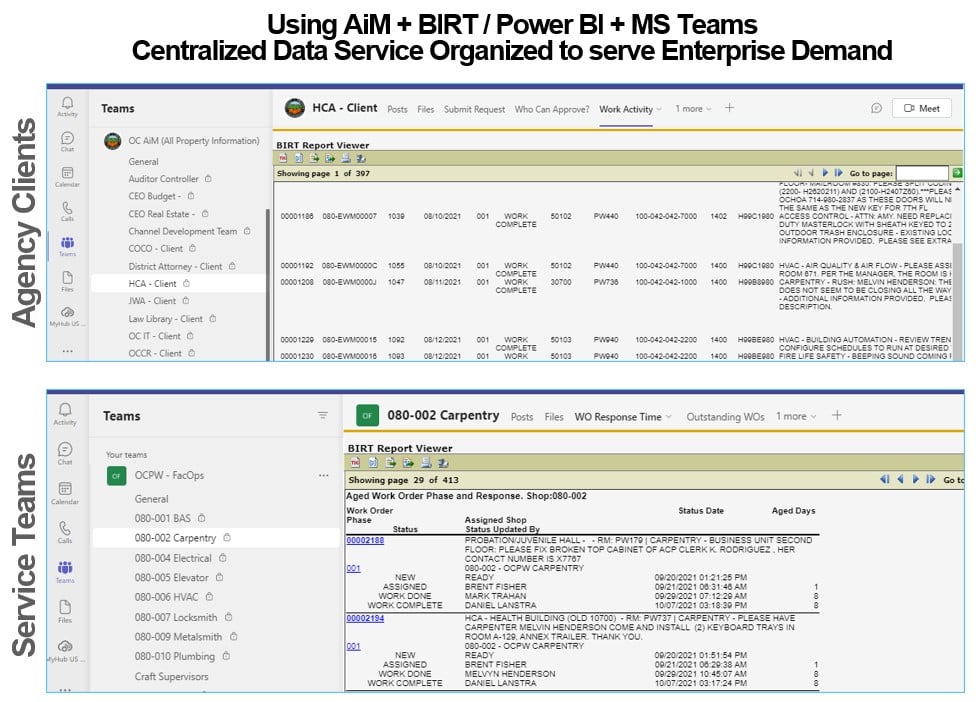The height and width of the screenshot is (702, 976).
Task: Select the CEO Real Estate channel
Action: pyautogui.click(x=178, y=213)
